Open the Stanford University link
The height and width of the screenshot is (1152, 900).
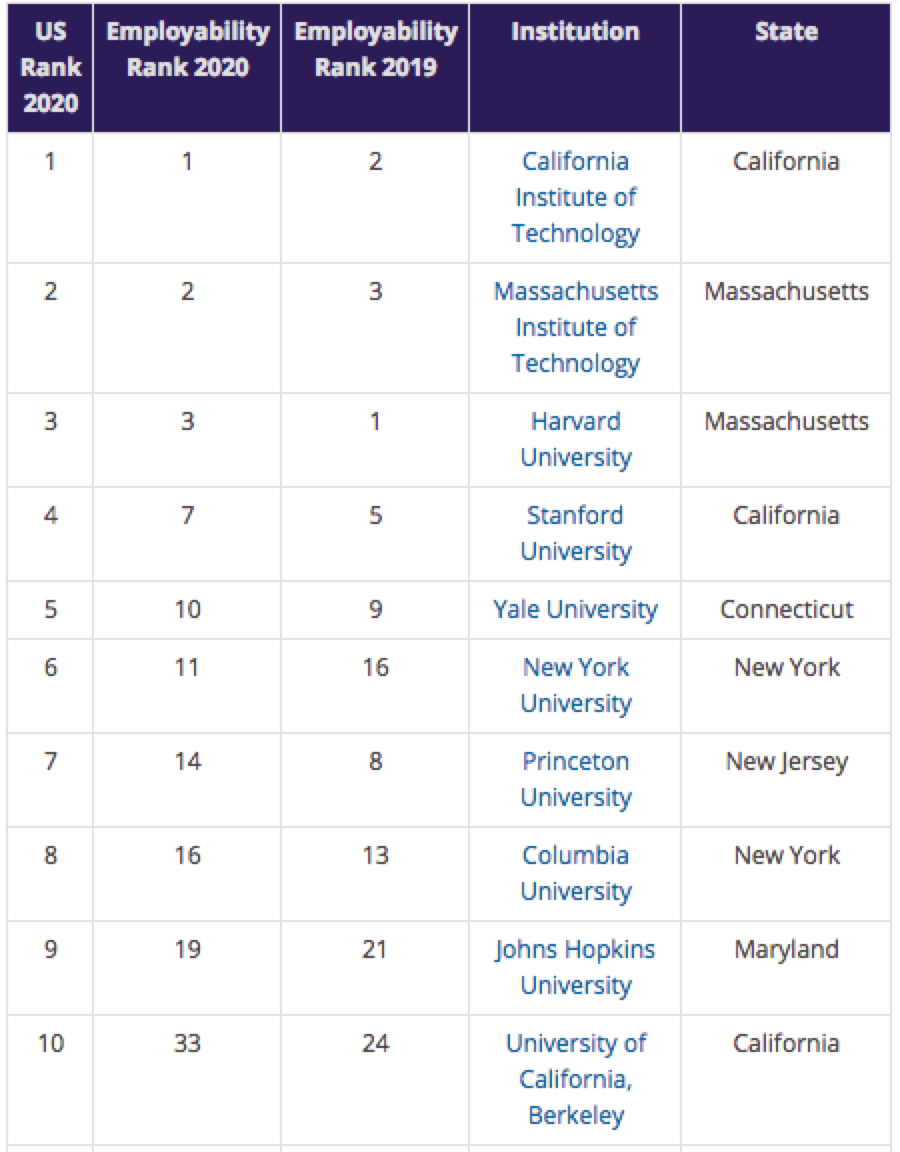575,533
